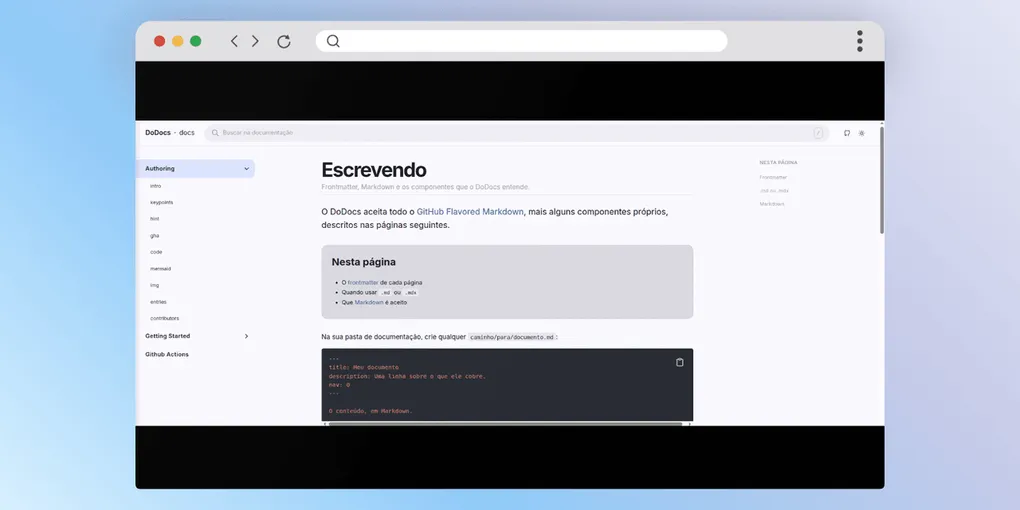Screen dimensions: 1020x510
Task: Click the docs search magnifier icon
Action: click(215, 133)
